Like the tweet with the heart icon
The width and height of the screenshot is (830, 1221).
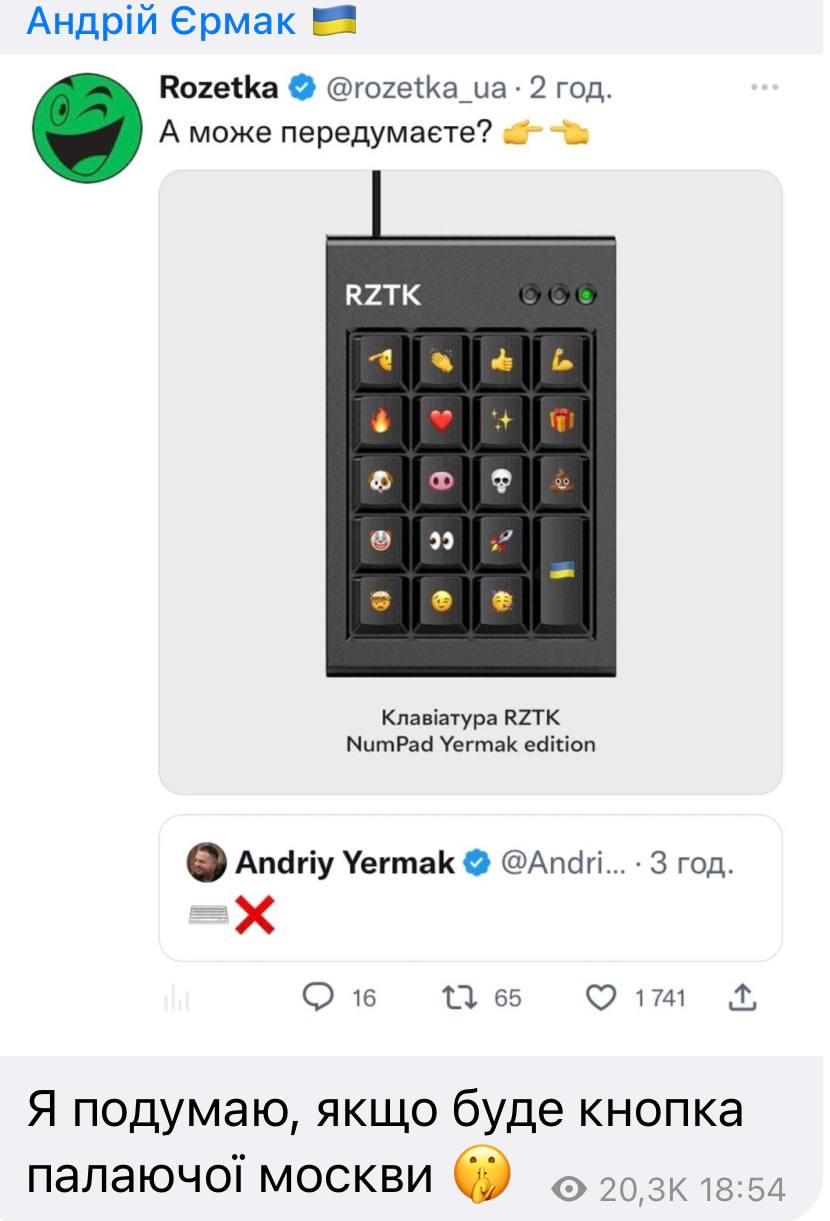[602, 996]
